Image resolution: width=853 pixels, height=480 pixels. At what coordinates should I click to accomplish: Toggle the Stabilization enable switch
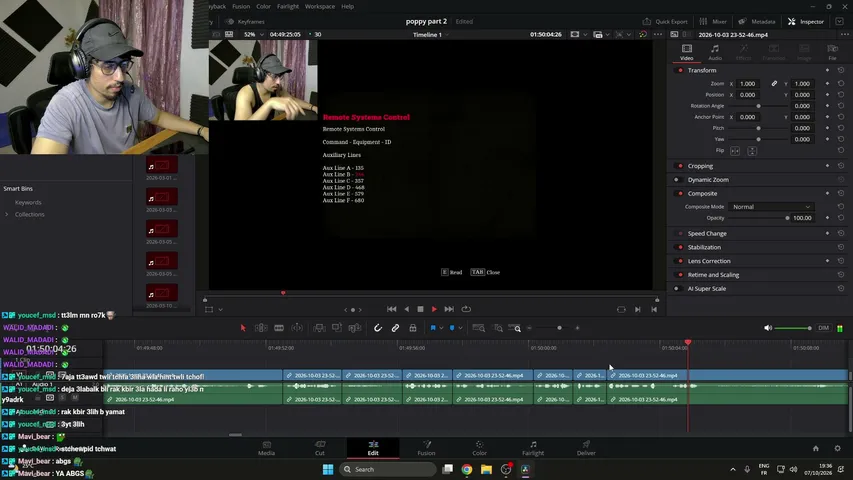point(679,247)
